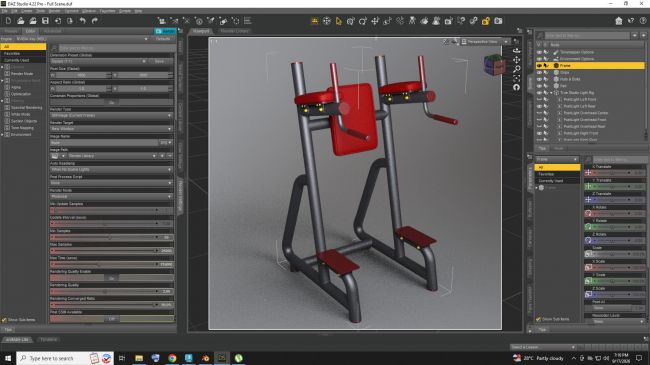Click the Max Samples slider
Image resolution: width=650 pixels, height=365 pixels.
pos(104,251)
